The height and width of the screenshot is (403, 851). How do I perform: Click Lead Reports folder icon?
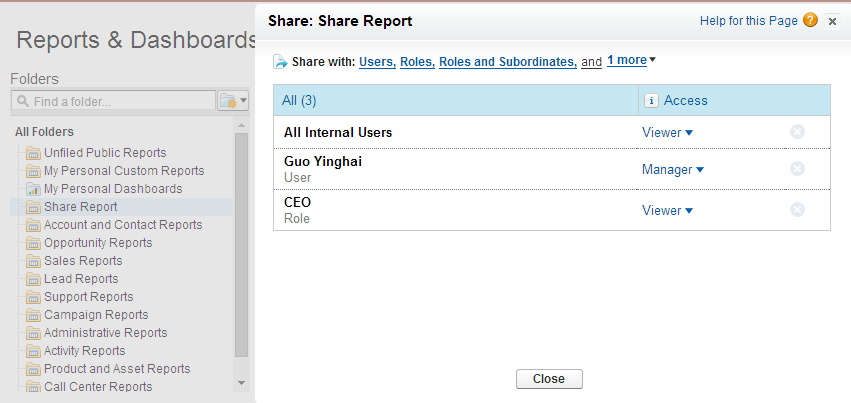point(34,279)
